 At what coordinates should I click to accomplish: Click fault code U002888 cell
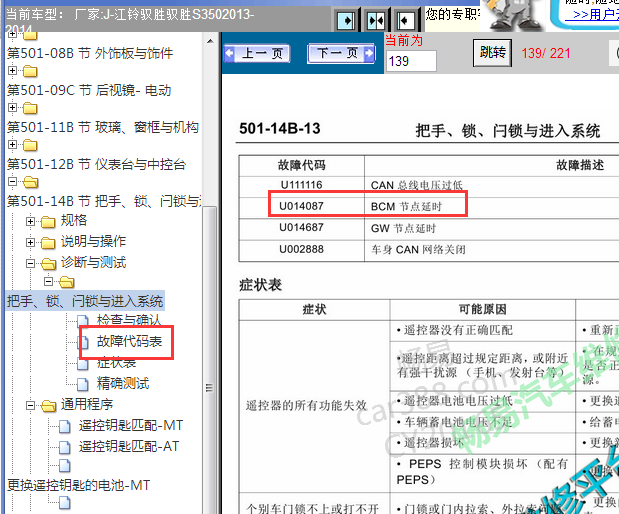click(301, 249)
